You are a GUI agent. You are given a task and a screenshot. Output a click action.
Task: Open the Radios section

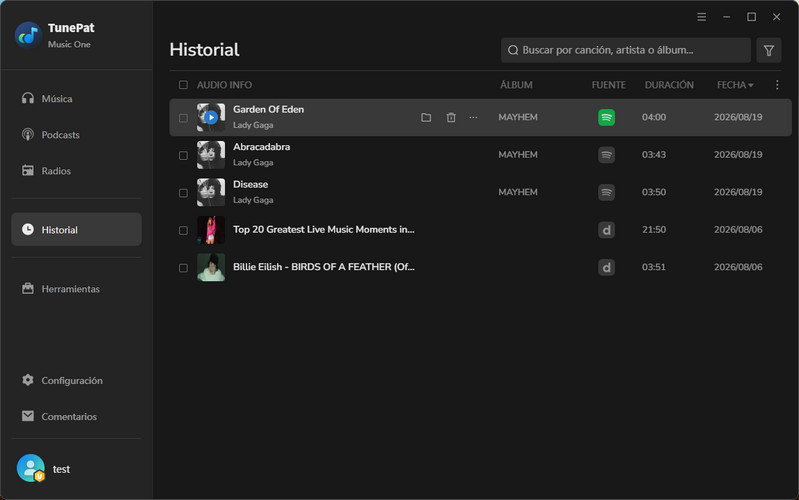pyautogui.click(x=76, y=171)
